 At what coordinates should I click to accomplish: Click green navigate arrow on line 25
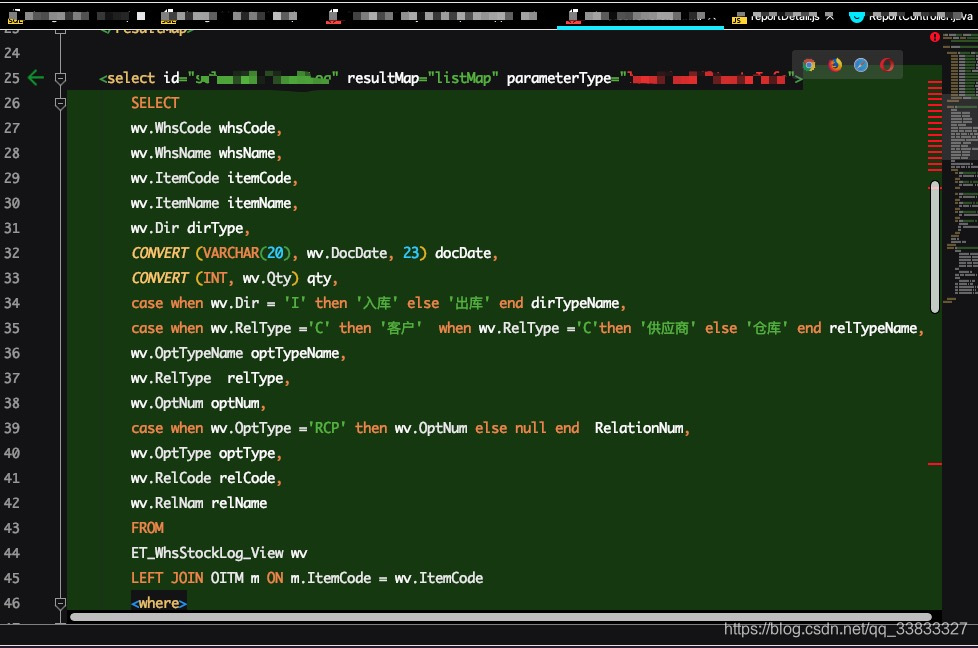pyautogui.click(x=36, y=78)
